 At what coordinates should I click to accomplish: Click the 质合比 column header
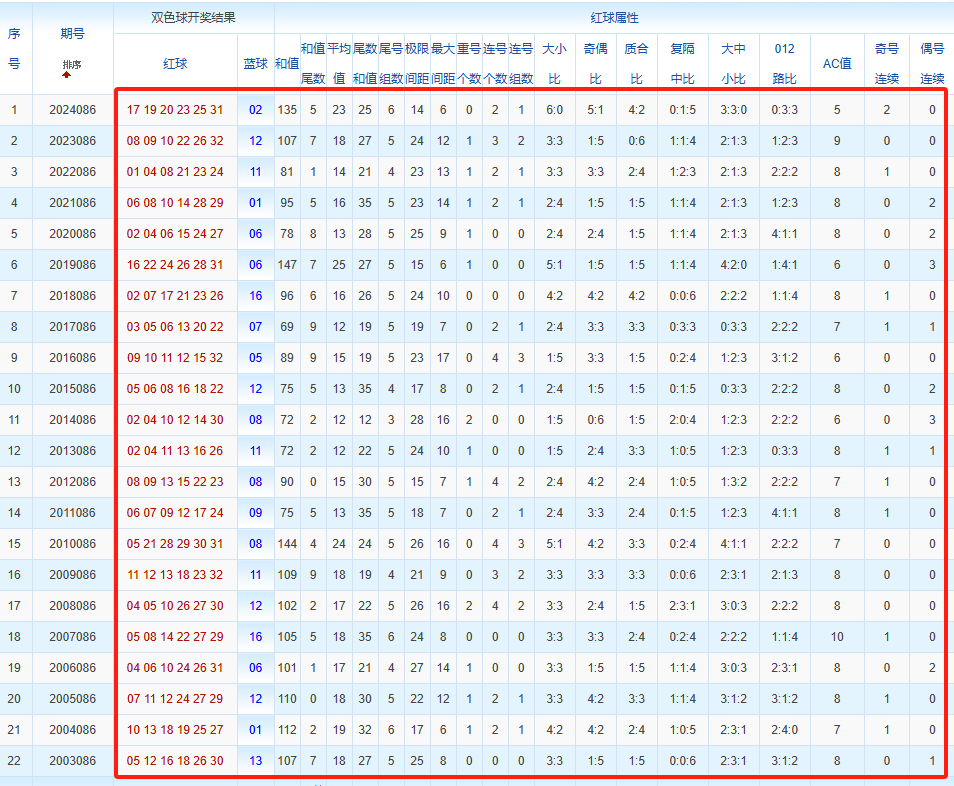pyautogui.click(x=636, y=64)
